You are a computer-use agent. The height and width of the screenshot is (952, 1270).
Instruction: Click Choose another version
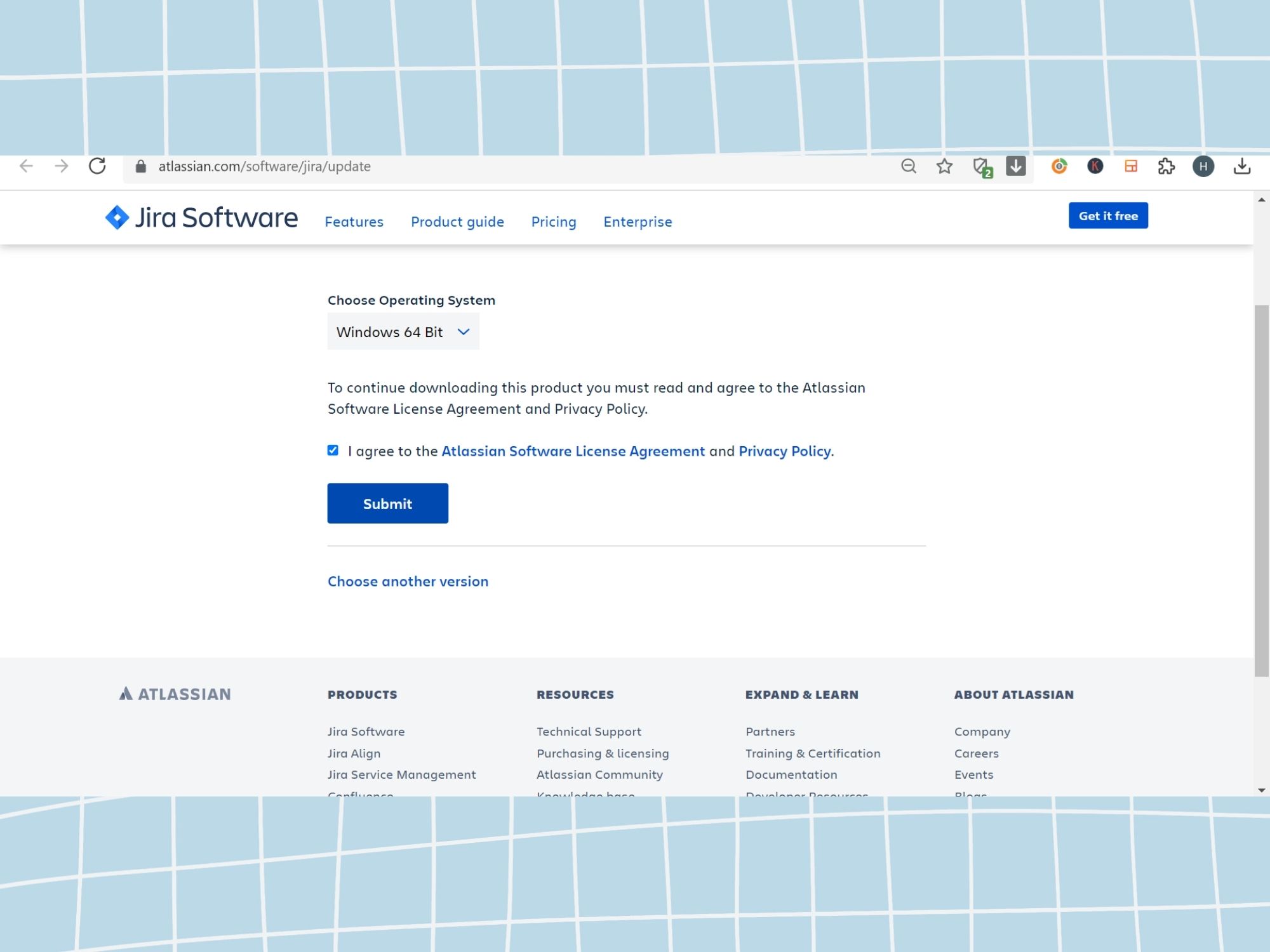pos(408,581)
